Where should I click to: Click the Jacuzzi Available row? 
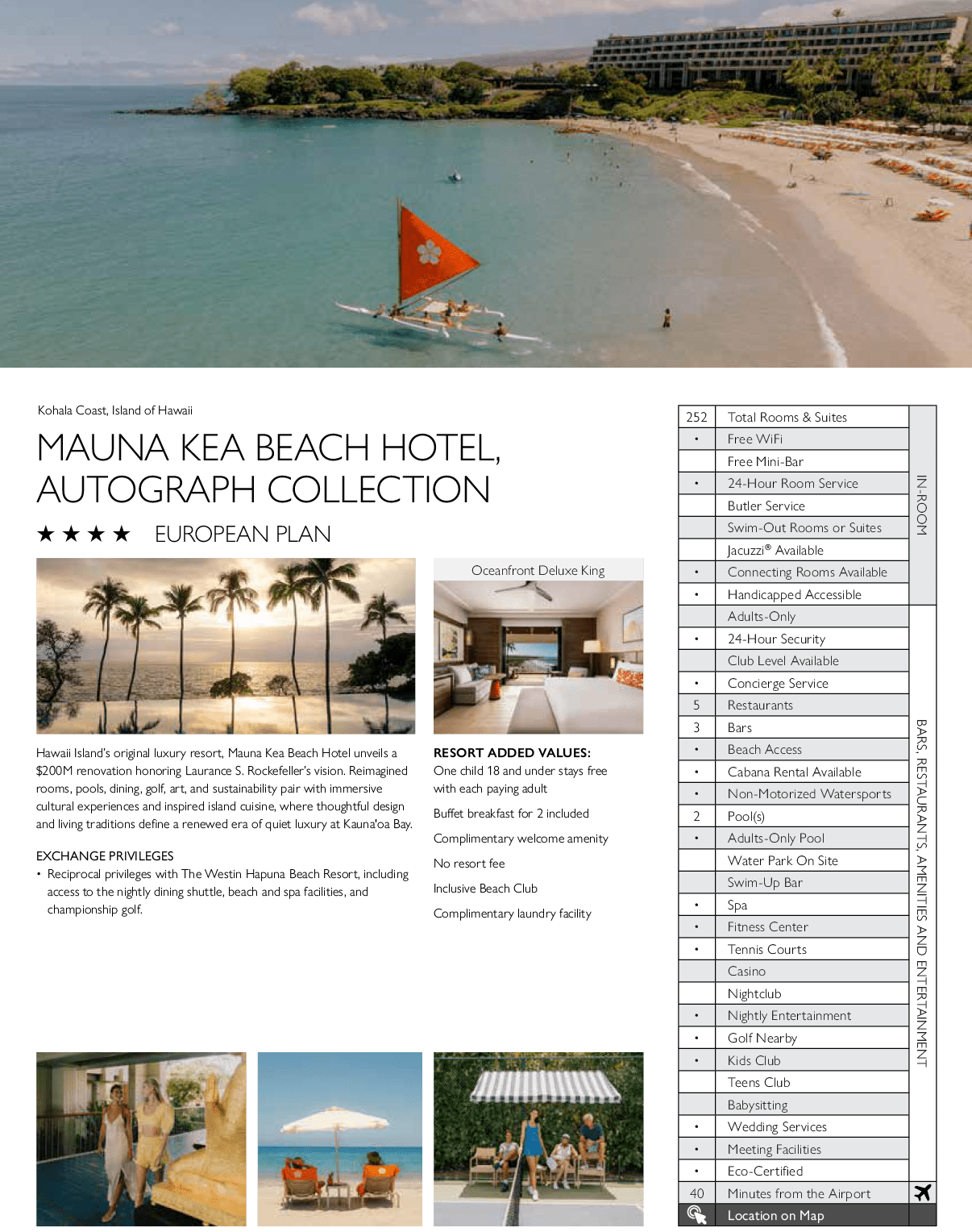(794, 550)
